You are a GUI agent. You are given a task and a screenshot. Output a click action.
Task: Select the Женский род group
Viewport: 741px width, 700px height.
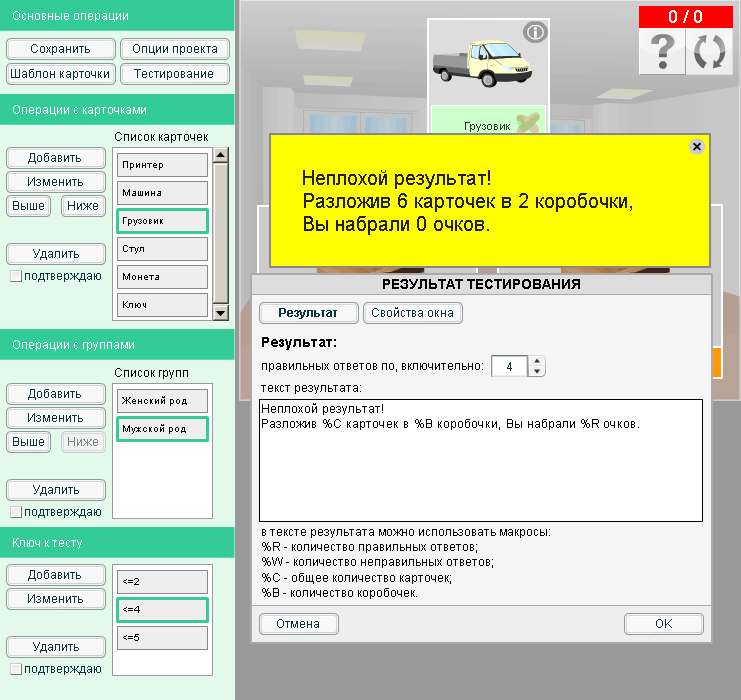click(162, 401)
